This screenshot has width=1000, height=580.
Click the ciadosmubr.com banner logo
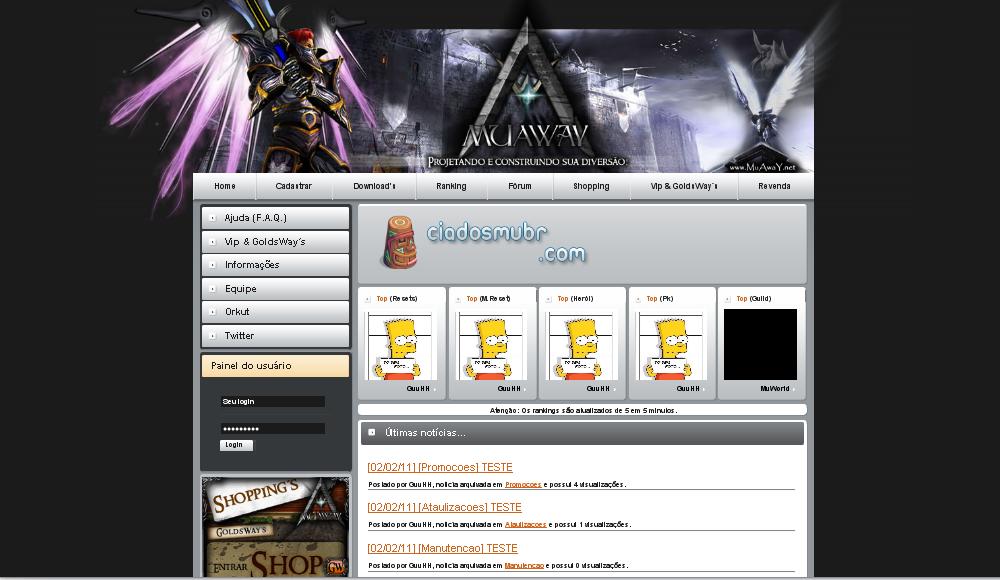pos(485,244)
